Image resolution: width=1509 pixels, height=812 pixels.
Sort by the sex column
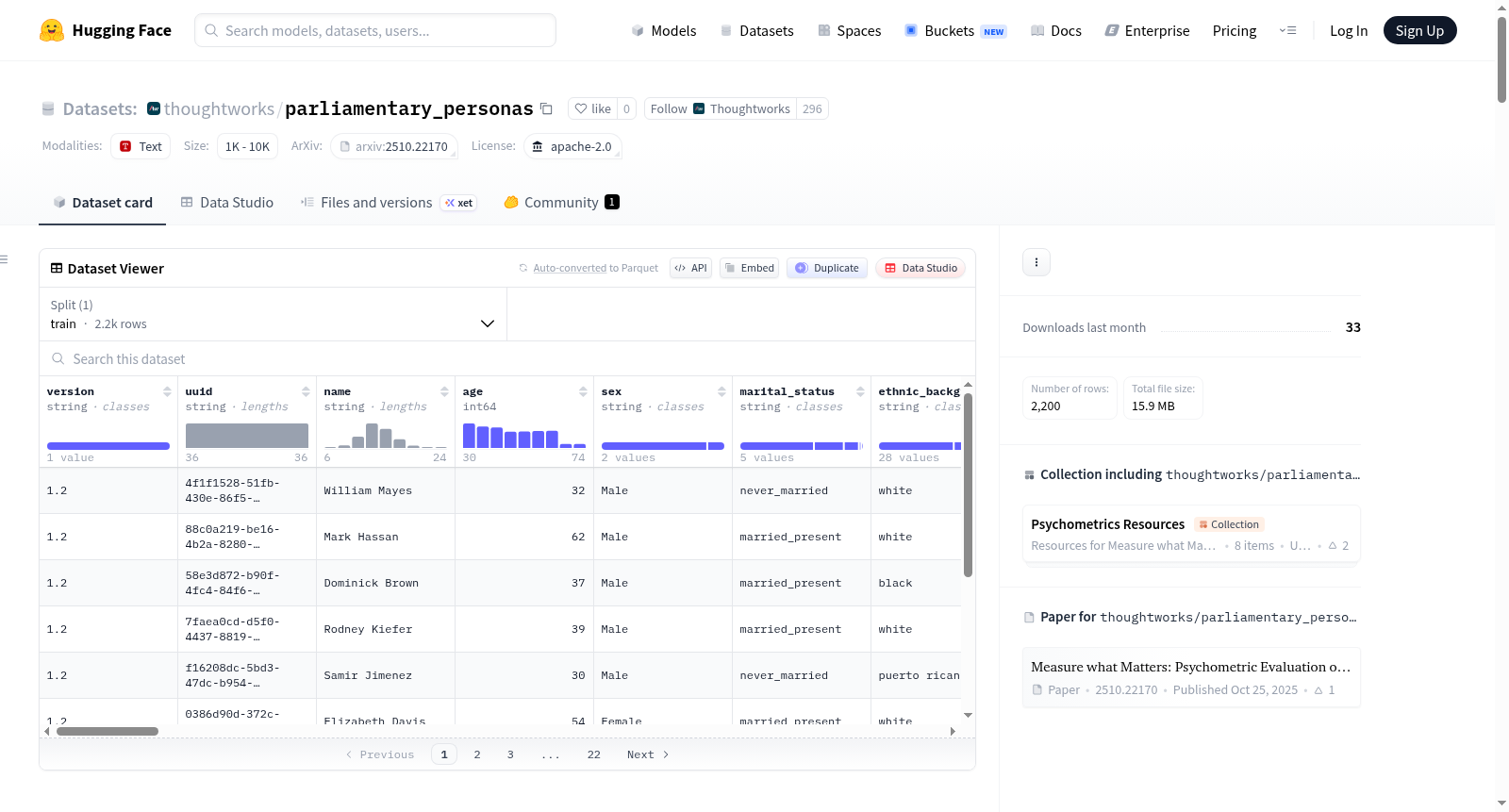[x=721, y=391]
